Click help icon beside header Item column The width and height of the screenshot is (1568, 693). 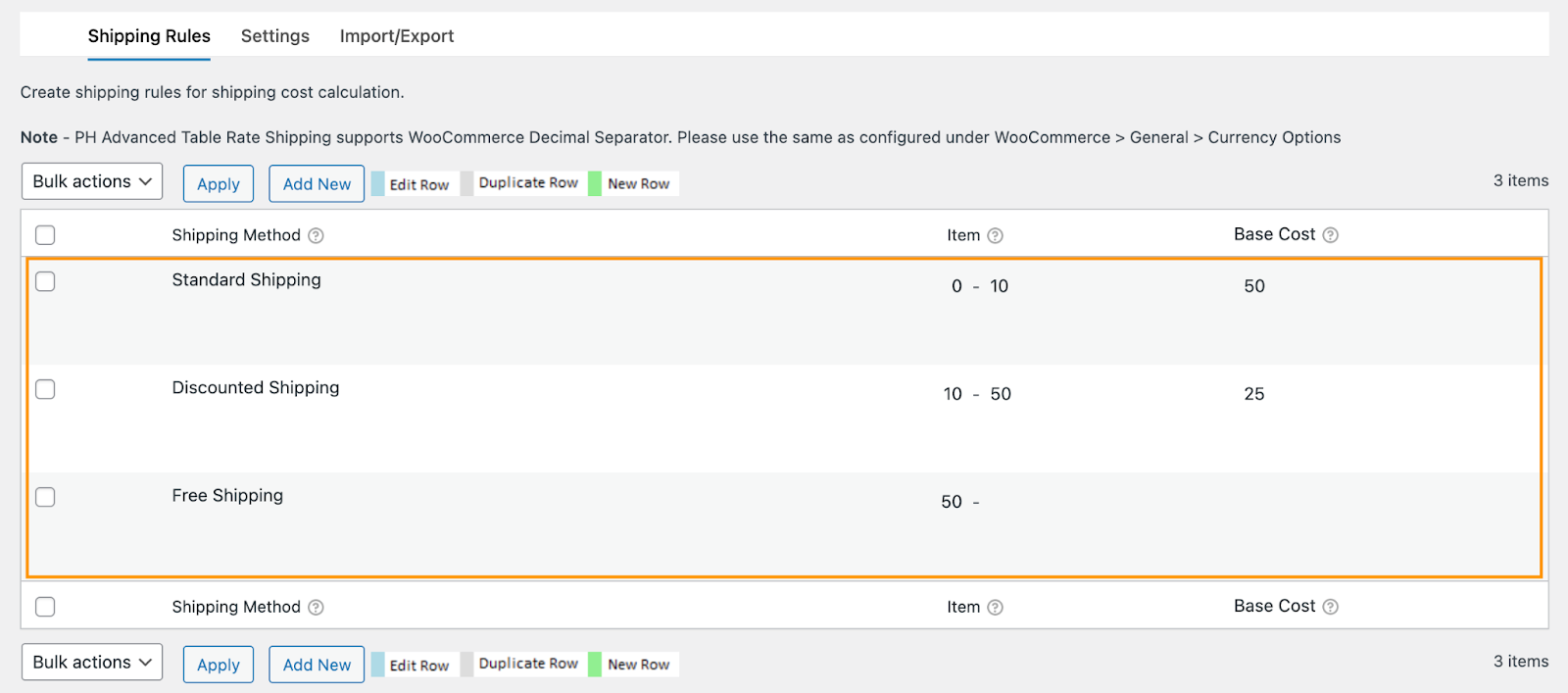click(x=995, y=235)
